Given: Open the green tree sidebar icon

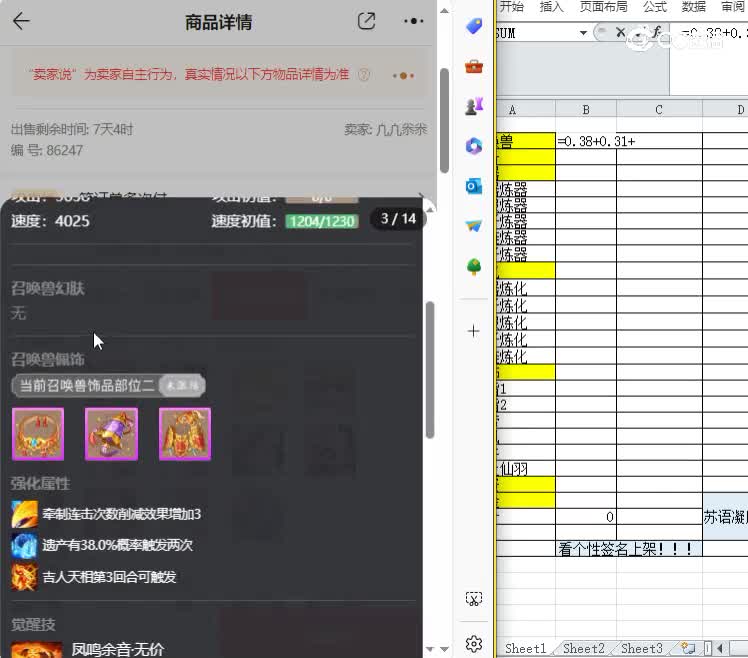Looking at the screenshot, I should [474, 267].
